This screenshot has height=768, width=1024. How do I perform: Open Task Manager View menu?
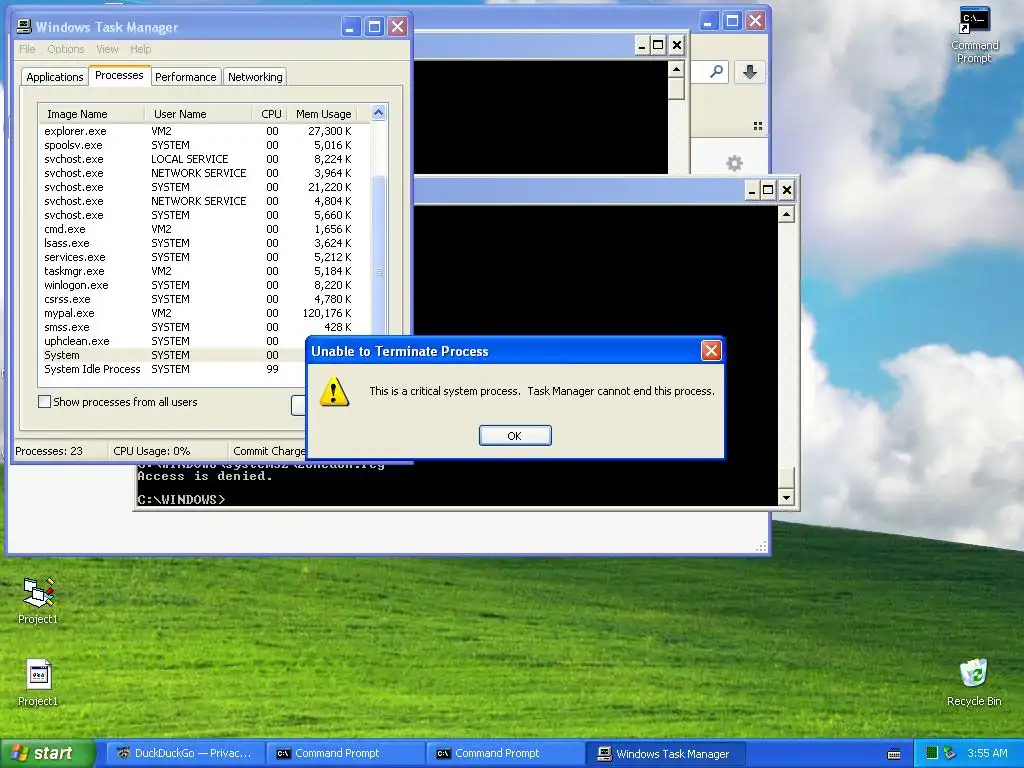[107, 49]
